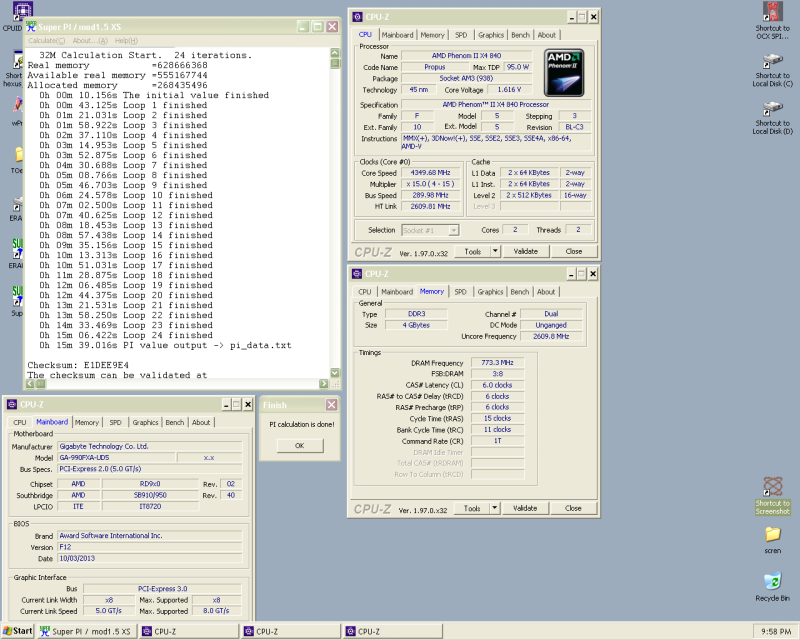800x640 pixels.
Task: Open Tools dropdown arrow in Memory window
Action: pos(494,508)
